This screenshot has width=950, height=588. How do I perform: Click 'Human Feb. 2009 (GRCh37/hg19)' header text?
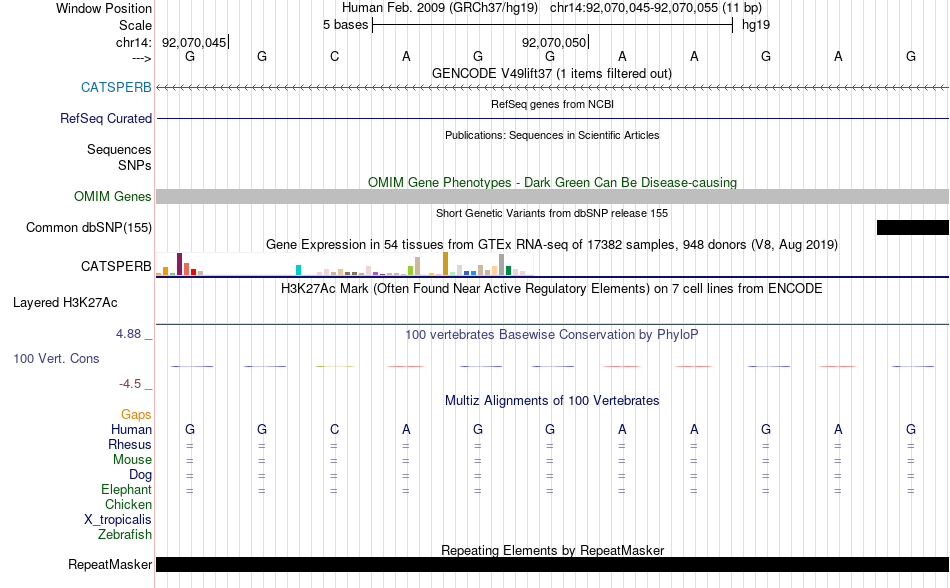coord(440,8)
